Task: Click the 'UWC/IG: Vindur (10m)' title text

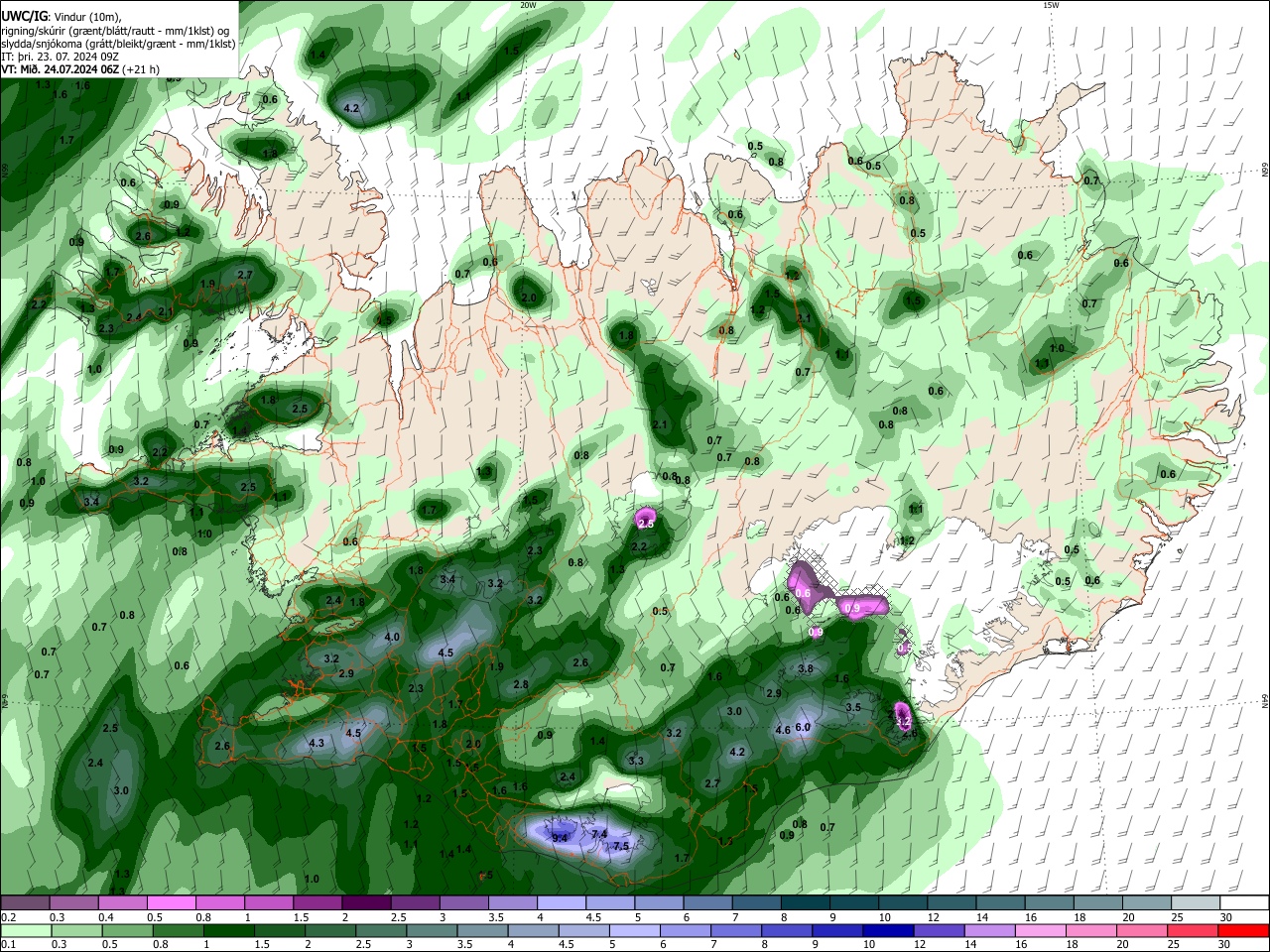Action: click(x=60, y=17)
